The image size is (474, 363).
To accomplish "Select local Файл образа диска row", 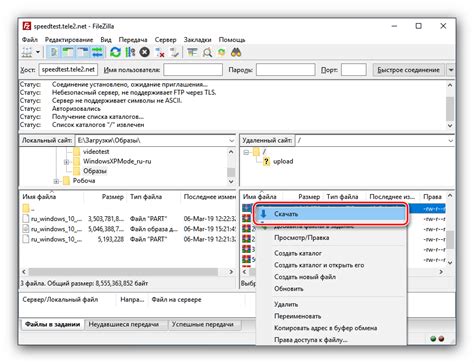I will click(x=128, y=229).
